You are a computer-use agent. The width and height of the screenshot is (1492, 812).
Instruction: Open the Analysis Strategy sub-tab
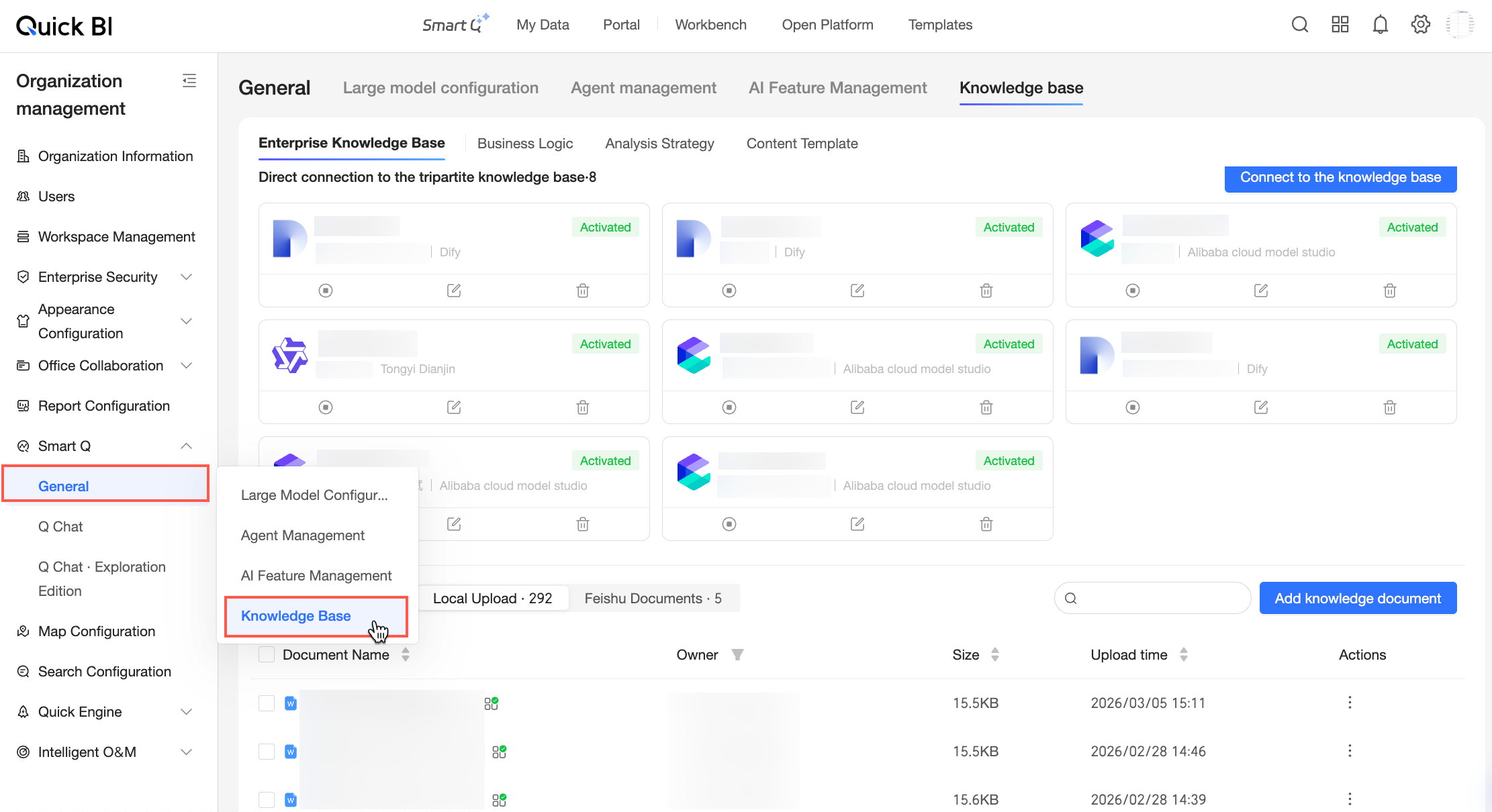[x=659, y=144]
